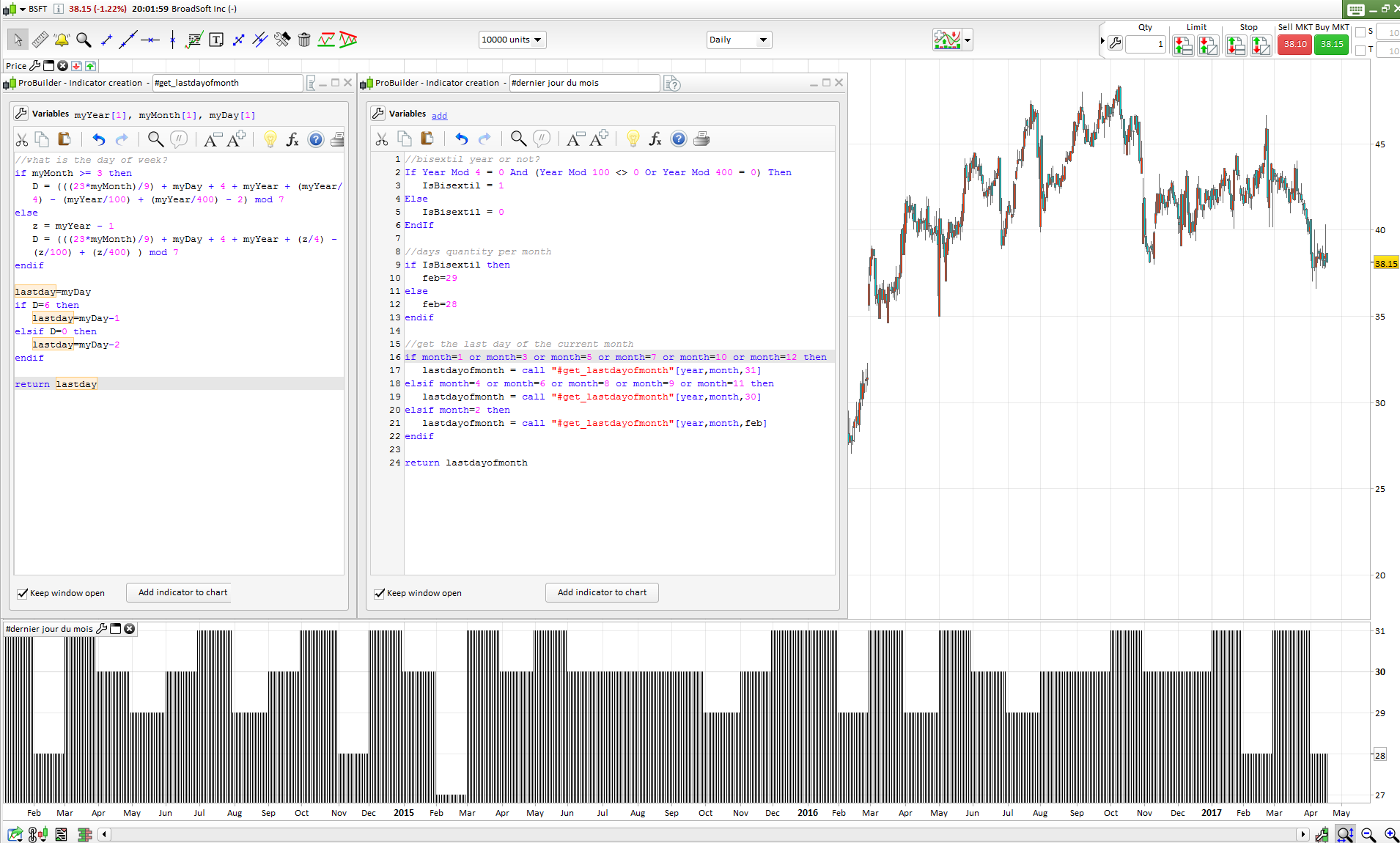
Task: Click the lightbulb icon in the left editor
Action: point(270,139)
